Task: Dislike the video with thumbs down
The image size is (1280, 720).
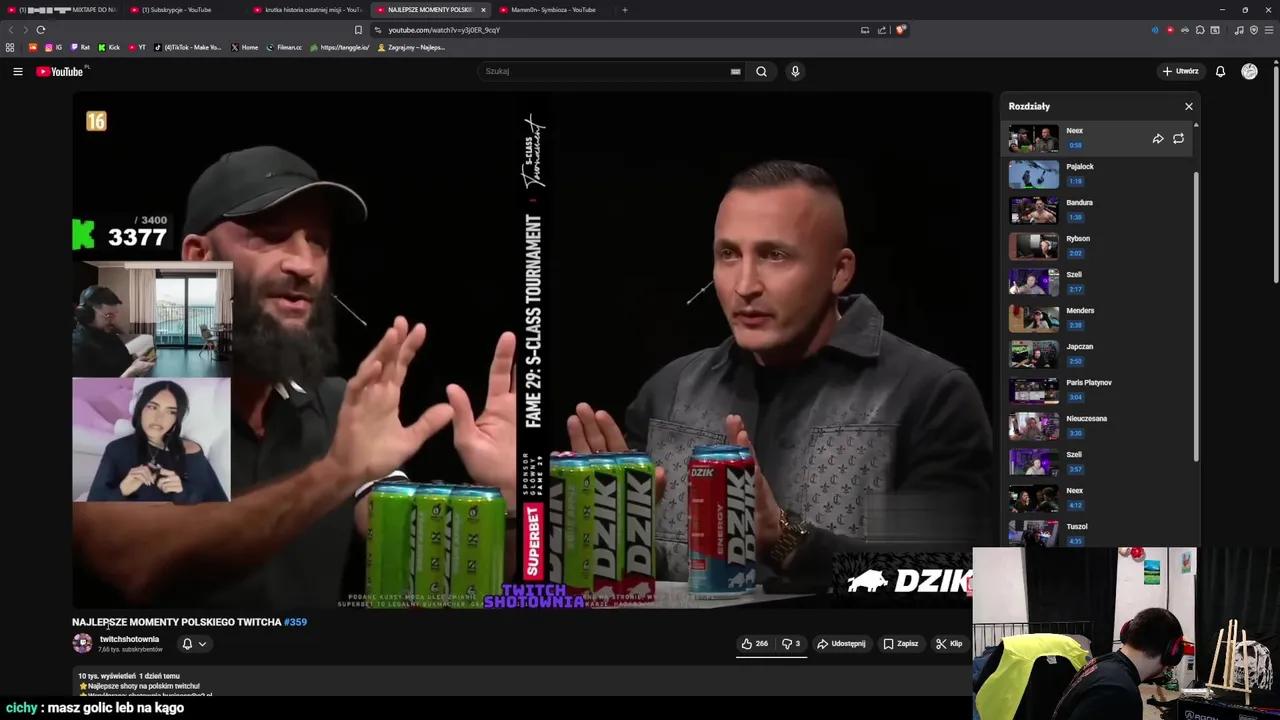Action: click(x=790, y=644)
